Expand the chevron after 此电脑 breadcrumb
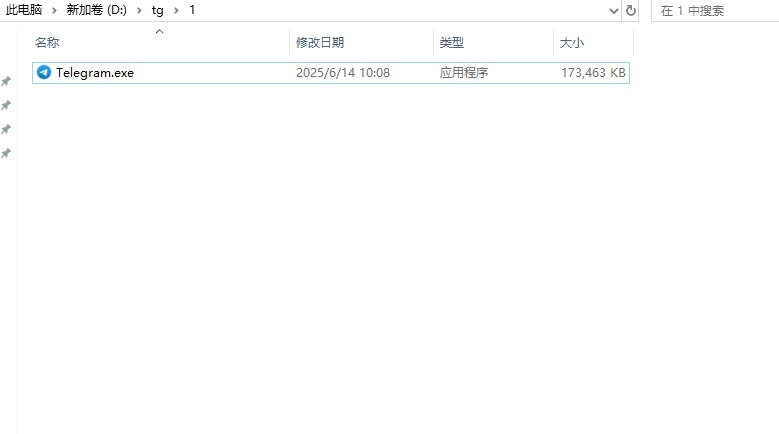779x434 pixels. tap(54, 10)
